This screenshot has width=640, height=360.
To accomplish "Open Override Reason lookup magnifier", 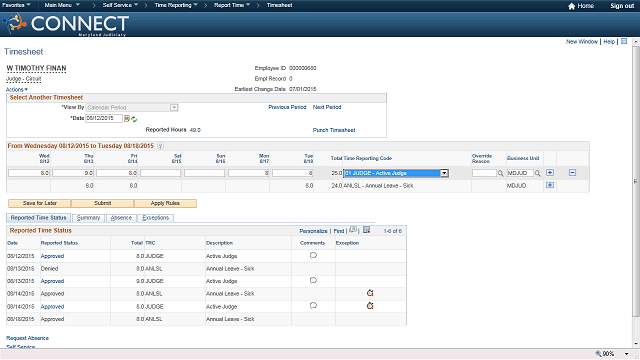I will coord(500,173).
